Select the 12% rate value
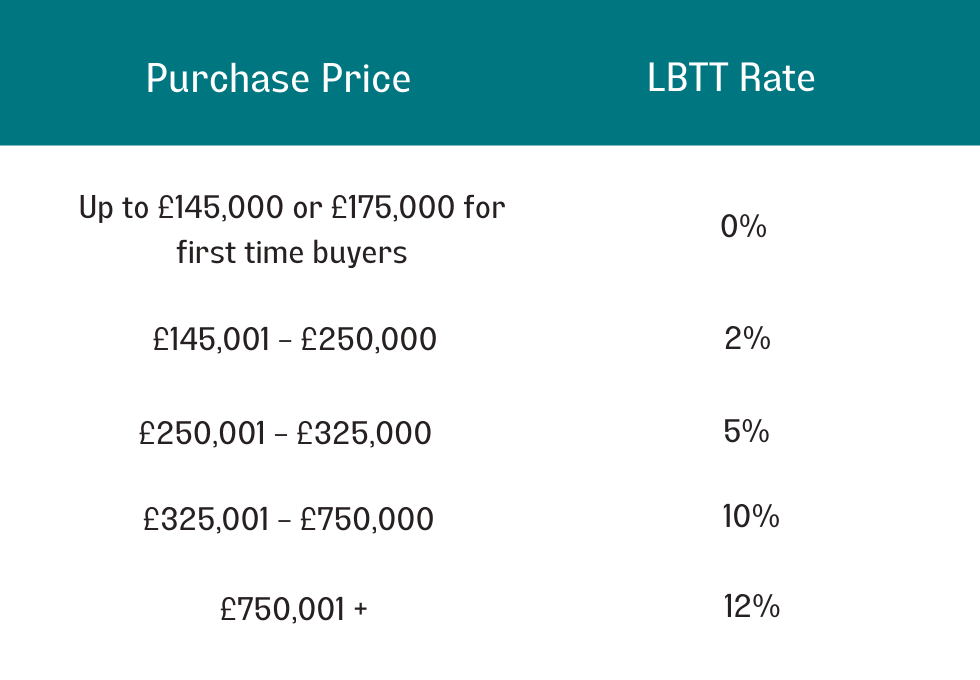980x680 pixels. (x=751, y=606)
